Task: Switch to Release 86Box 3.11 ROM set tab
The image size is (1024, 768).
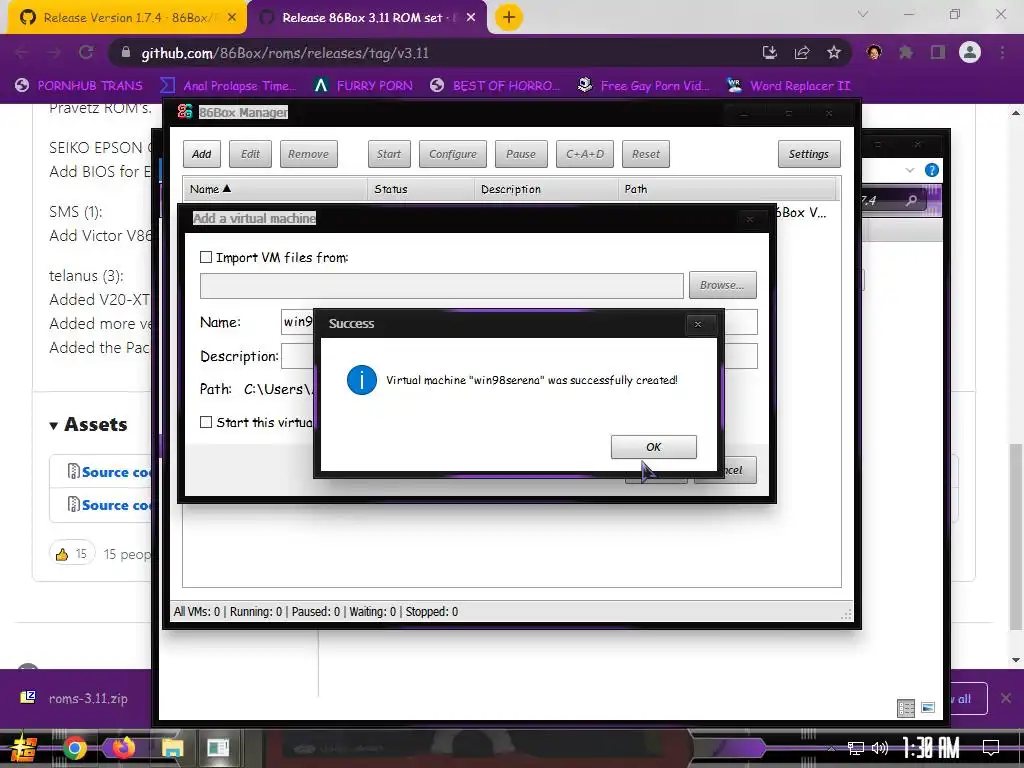Action: 367,18
